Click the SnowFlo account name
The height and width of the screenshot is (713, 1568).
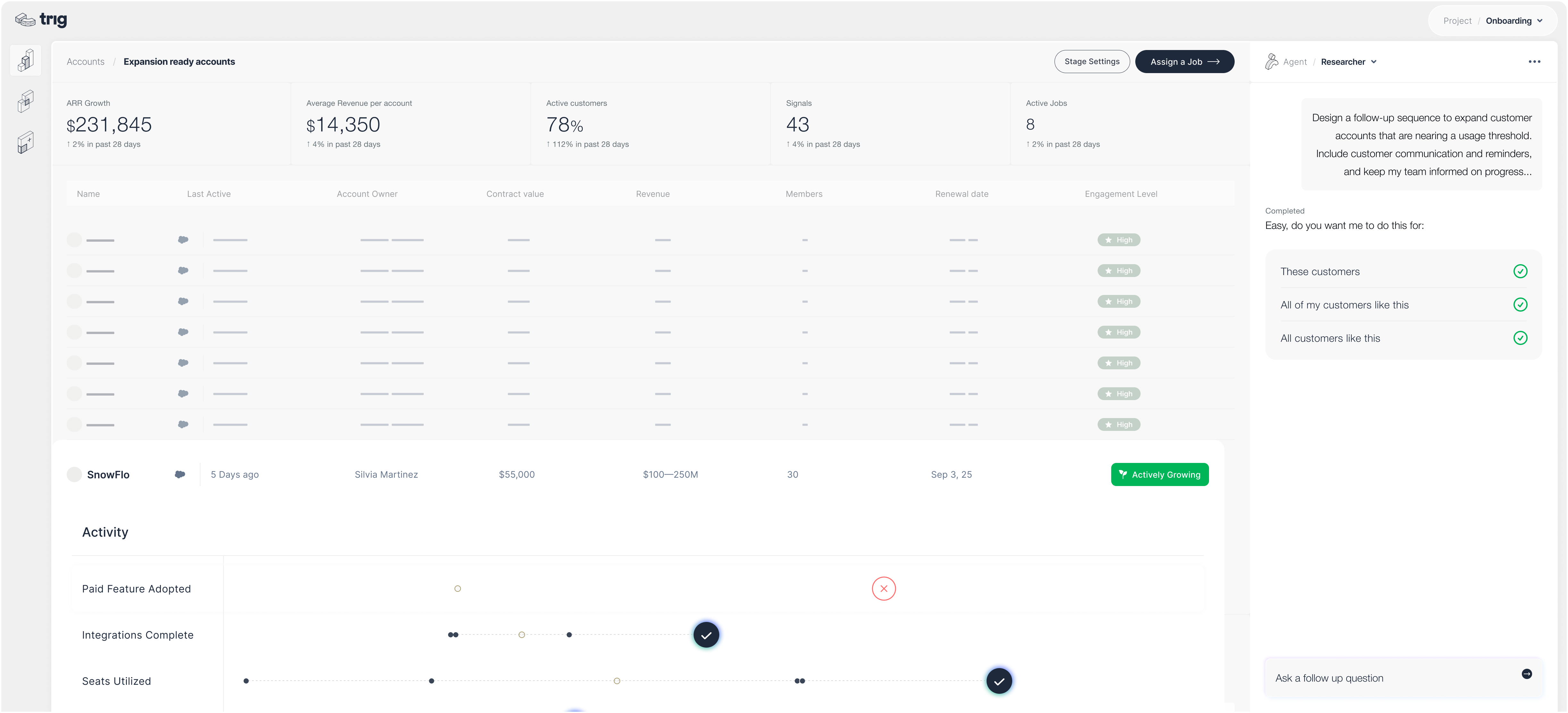coord(108,474)
